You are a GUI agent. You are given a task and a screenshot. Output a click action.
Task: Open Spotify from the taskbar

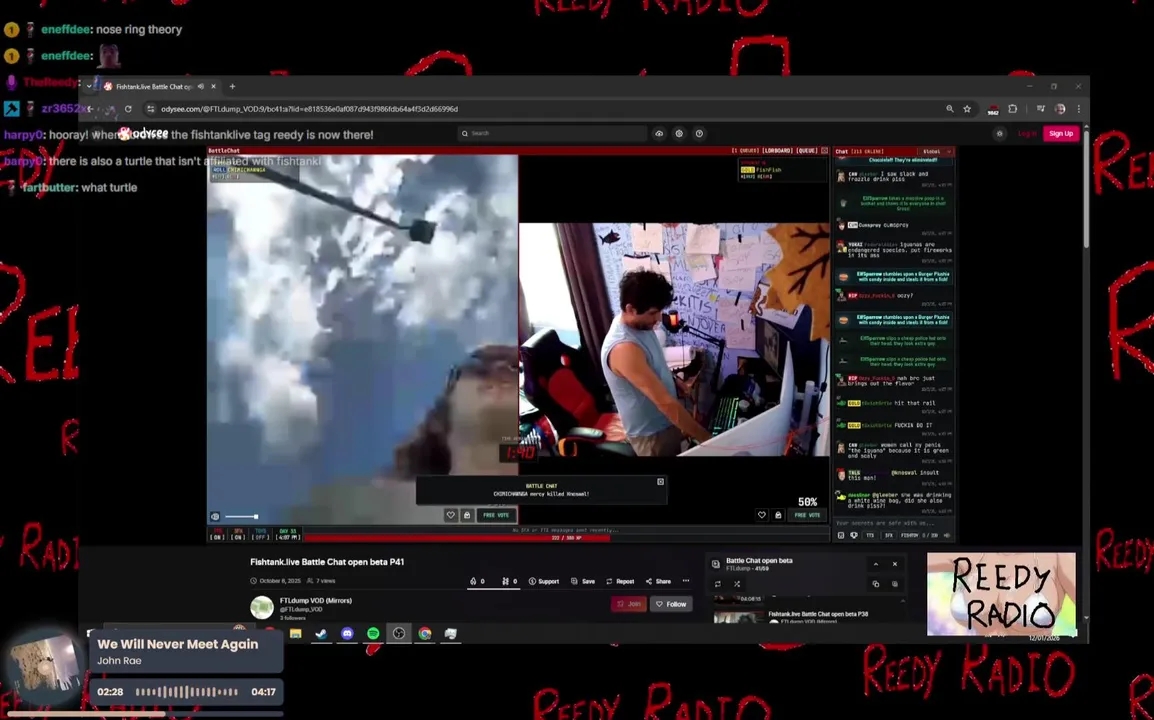[373, 633]
